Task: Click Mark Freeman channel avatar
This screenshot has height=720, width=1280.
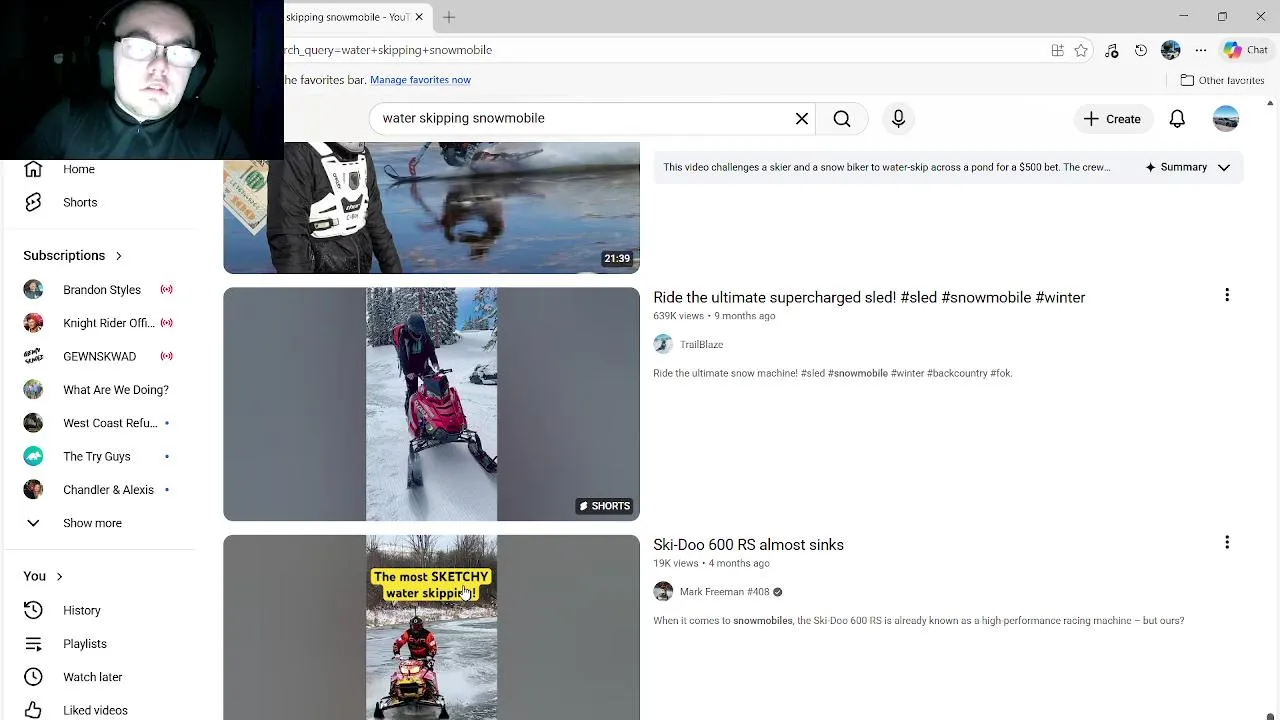Action: (663, 592)
